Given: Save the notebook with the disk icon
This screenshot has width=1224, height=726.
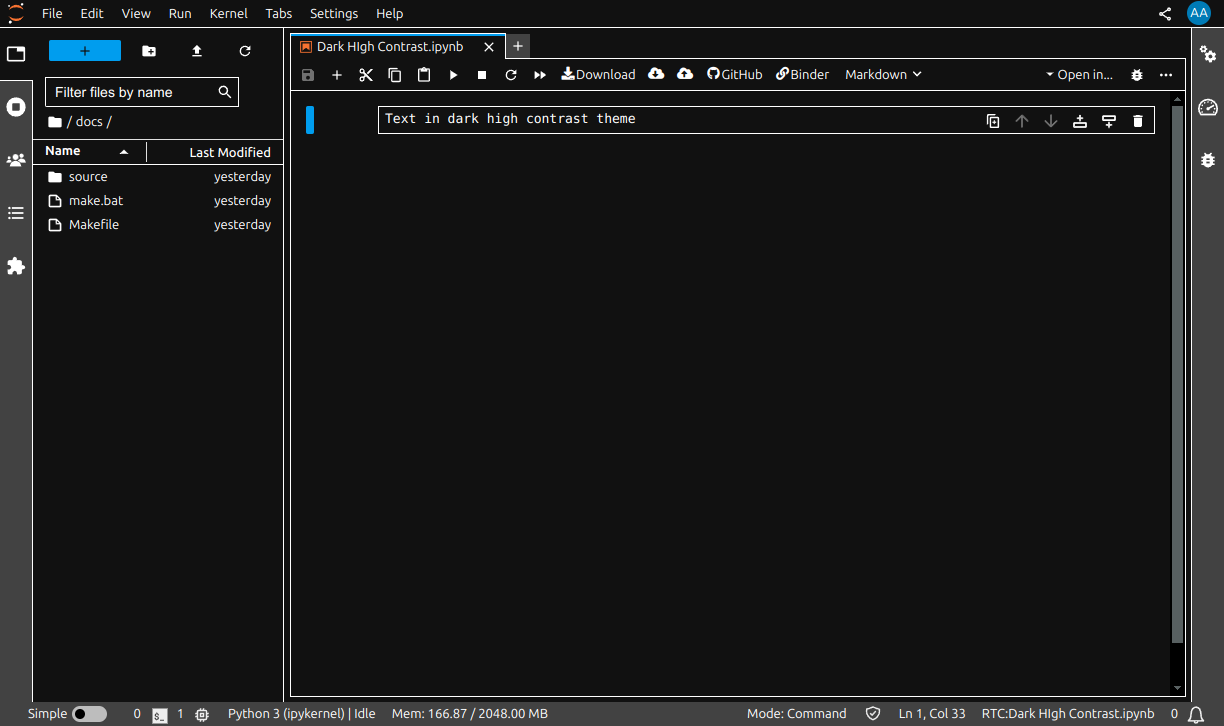Looking at the screenshot, I should (308, 75).
